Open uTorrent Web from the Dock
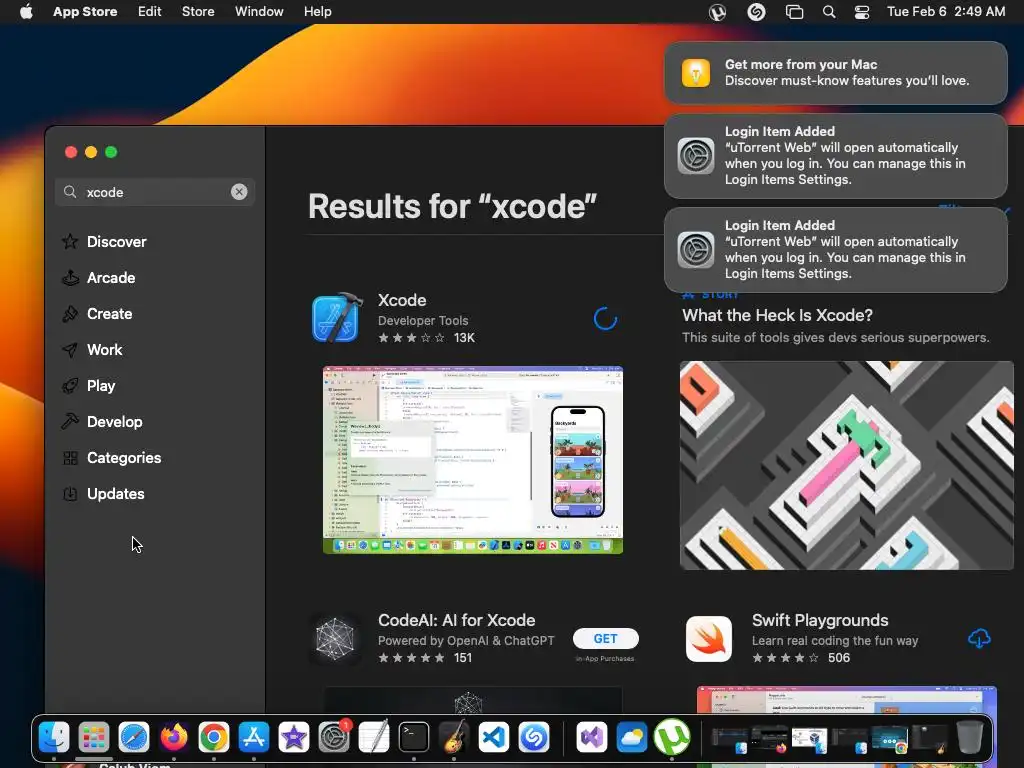This screenshot has width=1024, height=768. (x=672, y=737)
